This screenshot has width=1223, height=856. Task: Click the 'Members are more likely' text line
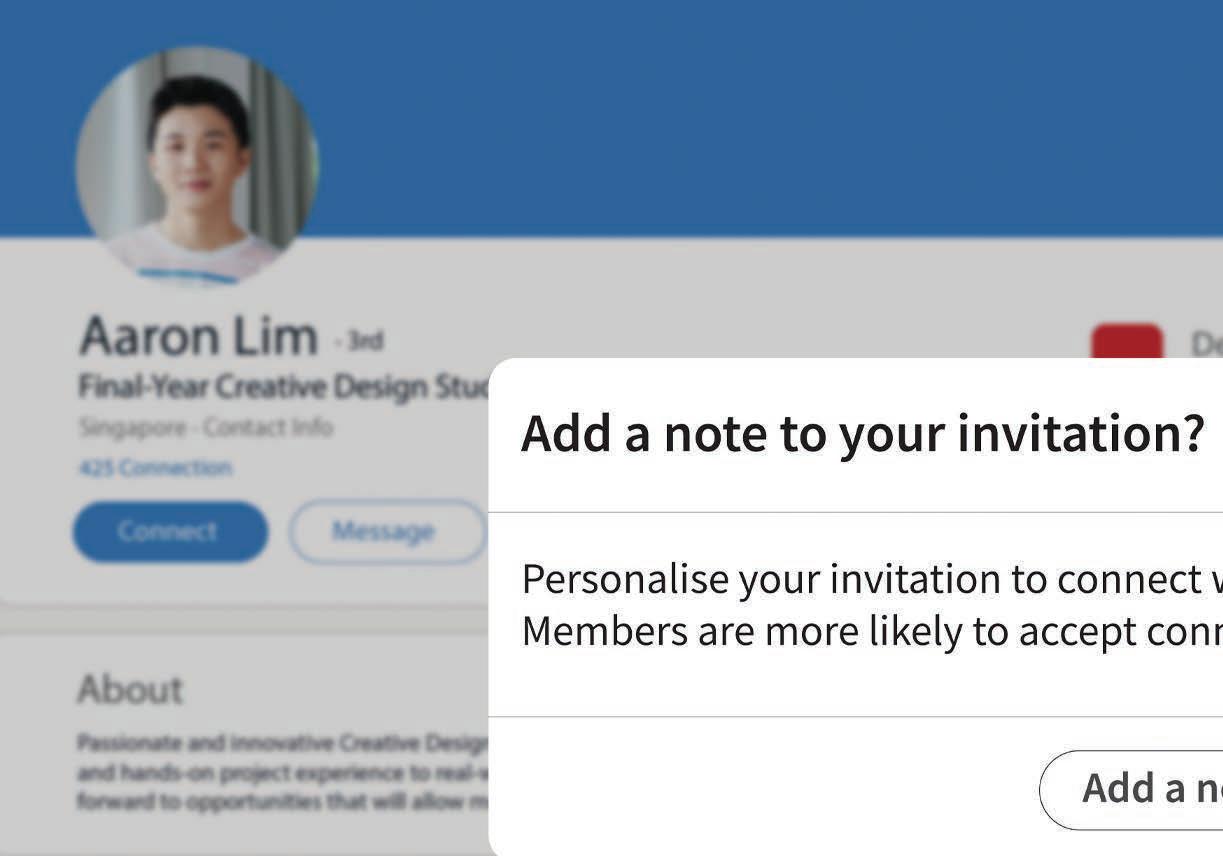(870, 631)
